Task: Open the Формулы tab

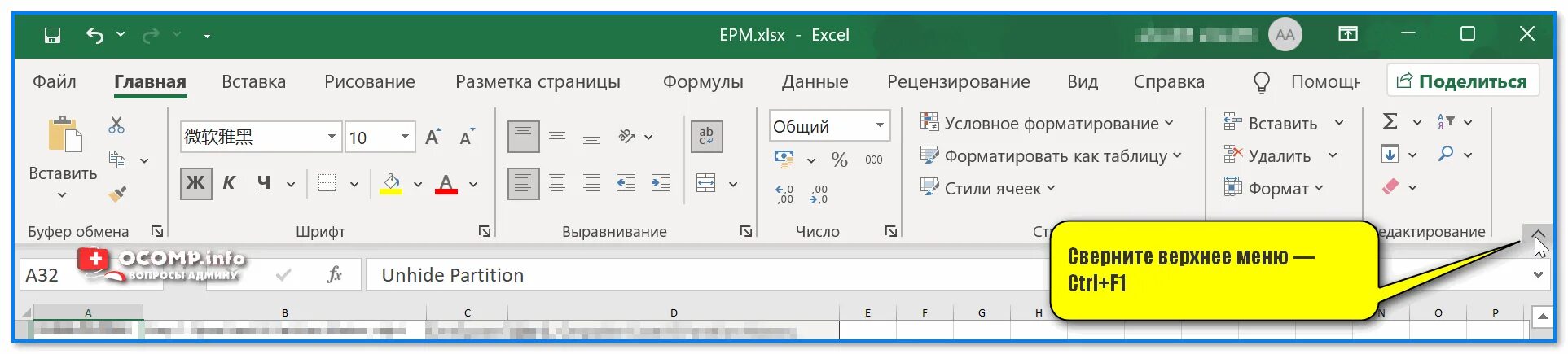Action: 703,82
